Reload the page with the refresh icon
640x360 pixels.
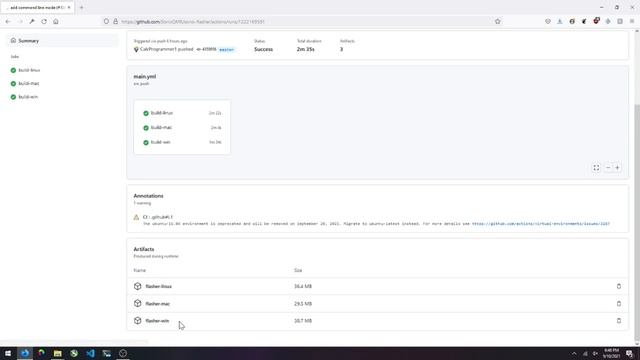point(44,21)
